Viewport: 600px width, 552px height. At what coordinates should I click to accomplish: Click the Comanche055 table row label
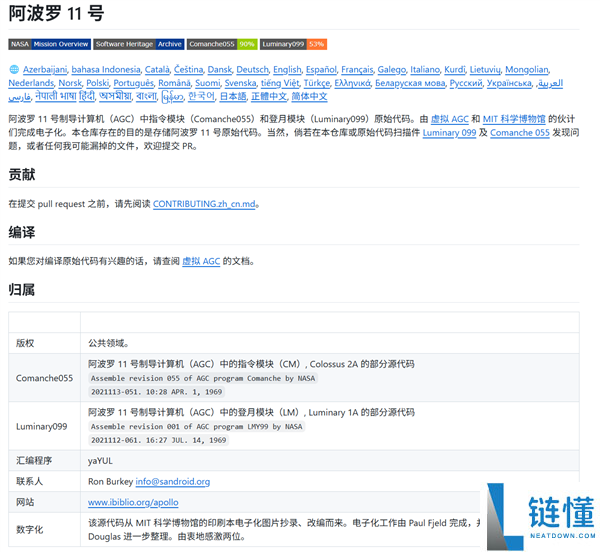click(44, 378)
